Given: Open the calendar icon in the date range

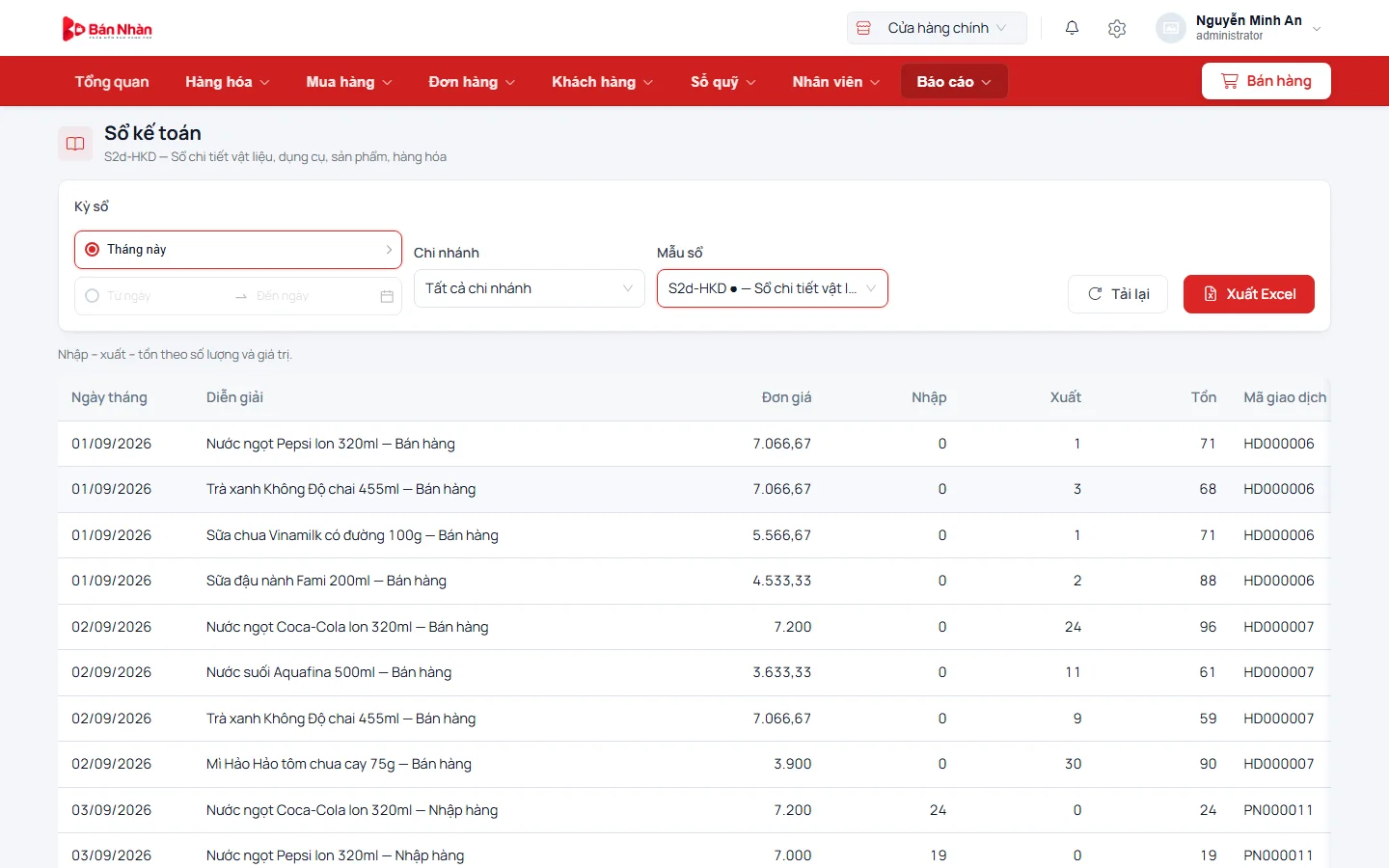Looking at the screenshot, I should click(387, 296).
